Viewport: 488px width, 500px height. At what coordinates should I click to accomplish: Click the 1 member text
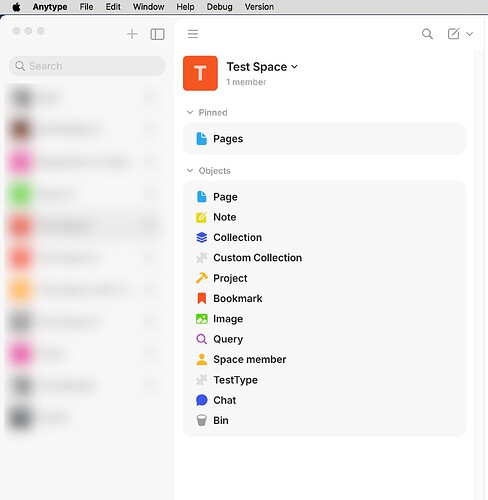point(246,82)
